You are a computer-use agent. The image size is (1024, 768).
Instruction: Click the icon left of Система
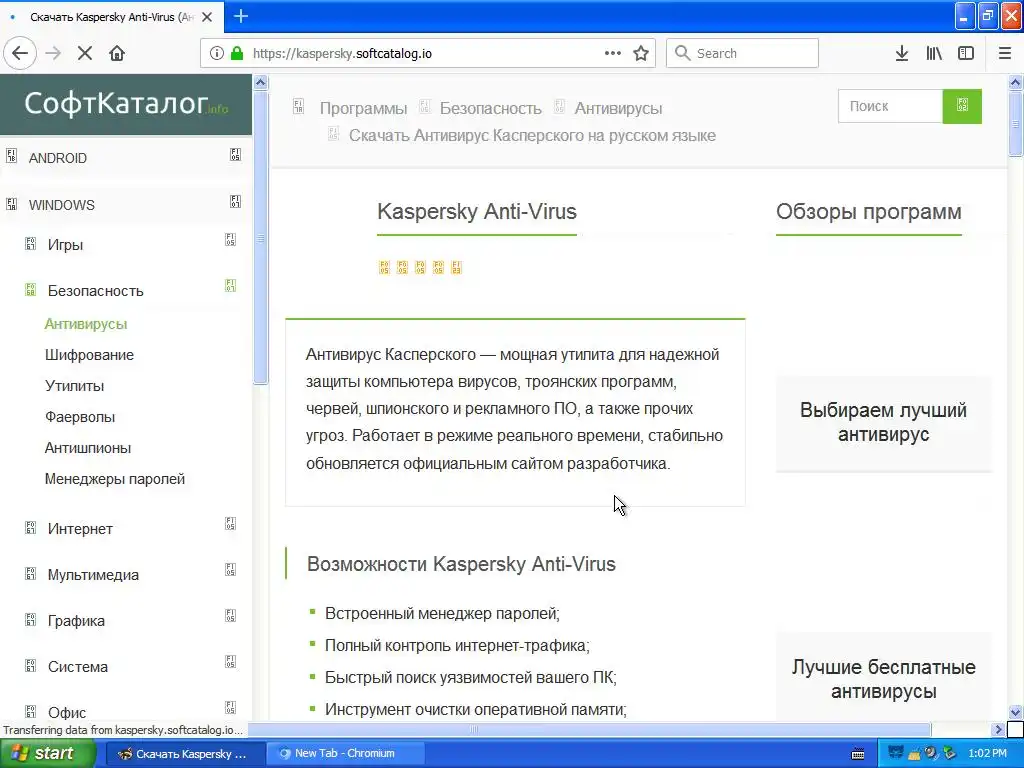pyautogui.click(x=30, y=665)
